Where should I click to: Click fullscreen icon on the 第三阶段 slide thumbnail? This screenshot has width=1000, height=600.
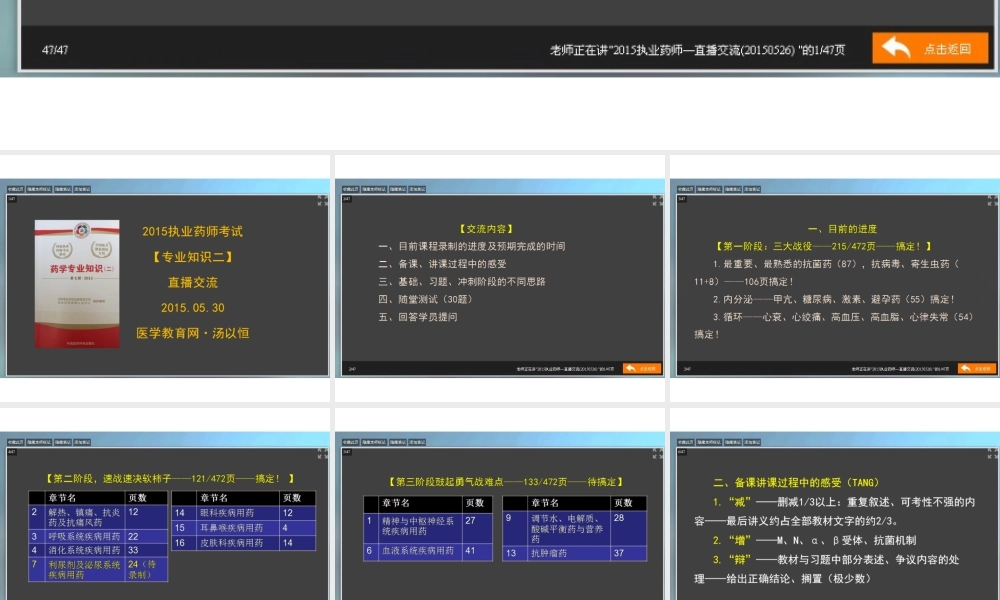(x=657, y=453)
